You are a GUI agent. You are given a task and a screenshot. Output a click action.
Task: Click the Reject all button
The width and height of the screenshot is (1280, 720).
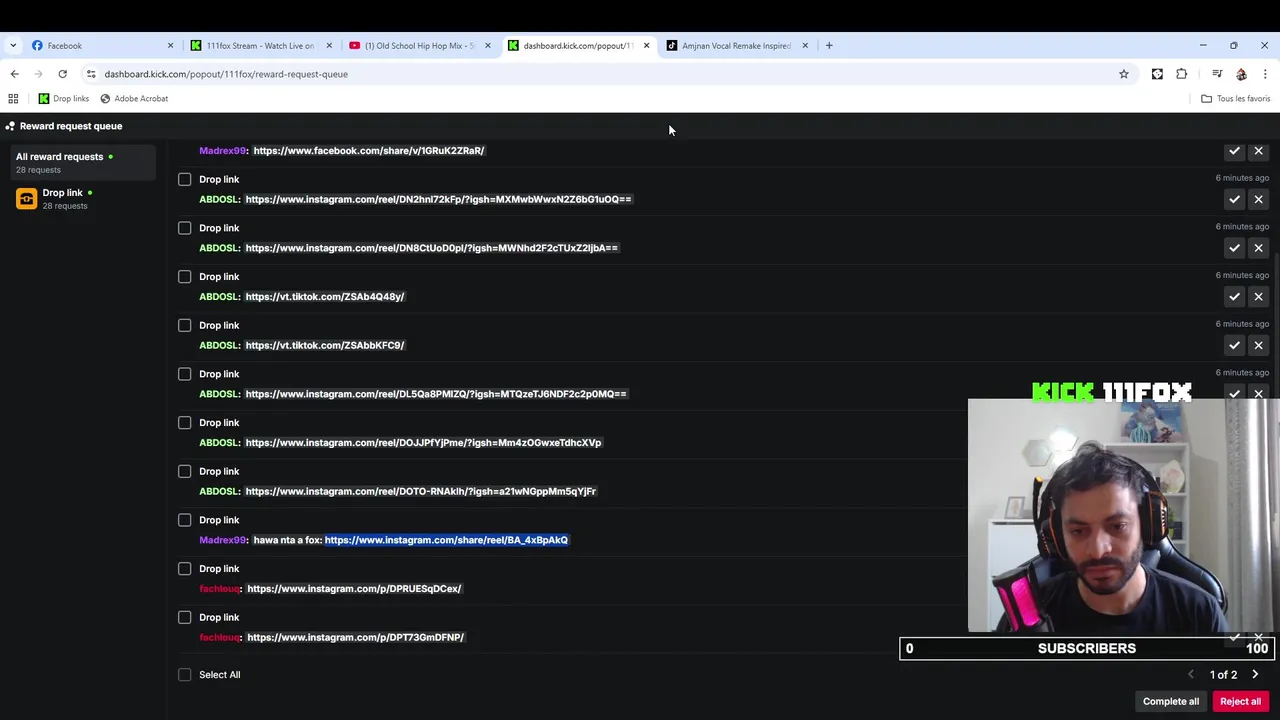[1240, 702]
